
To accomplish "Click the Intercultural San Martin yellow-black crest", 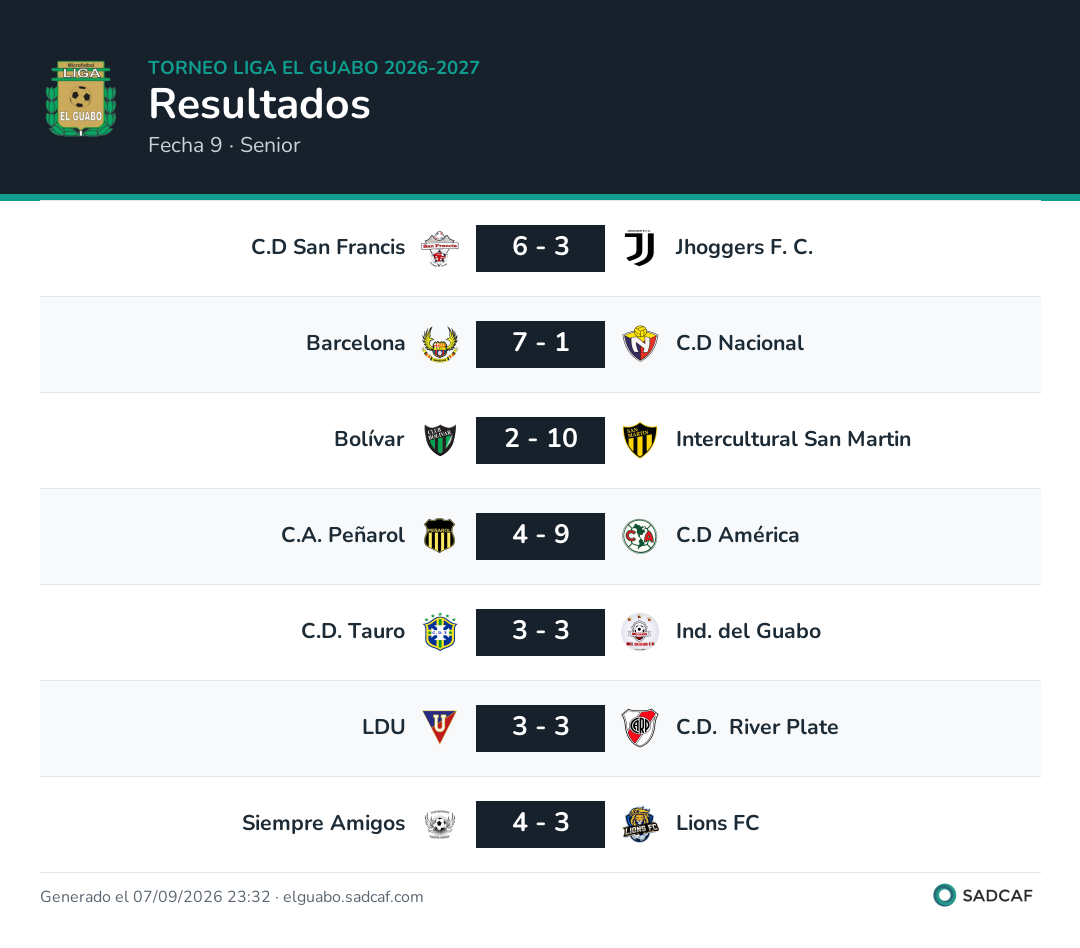I will tap(640, 440).
